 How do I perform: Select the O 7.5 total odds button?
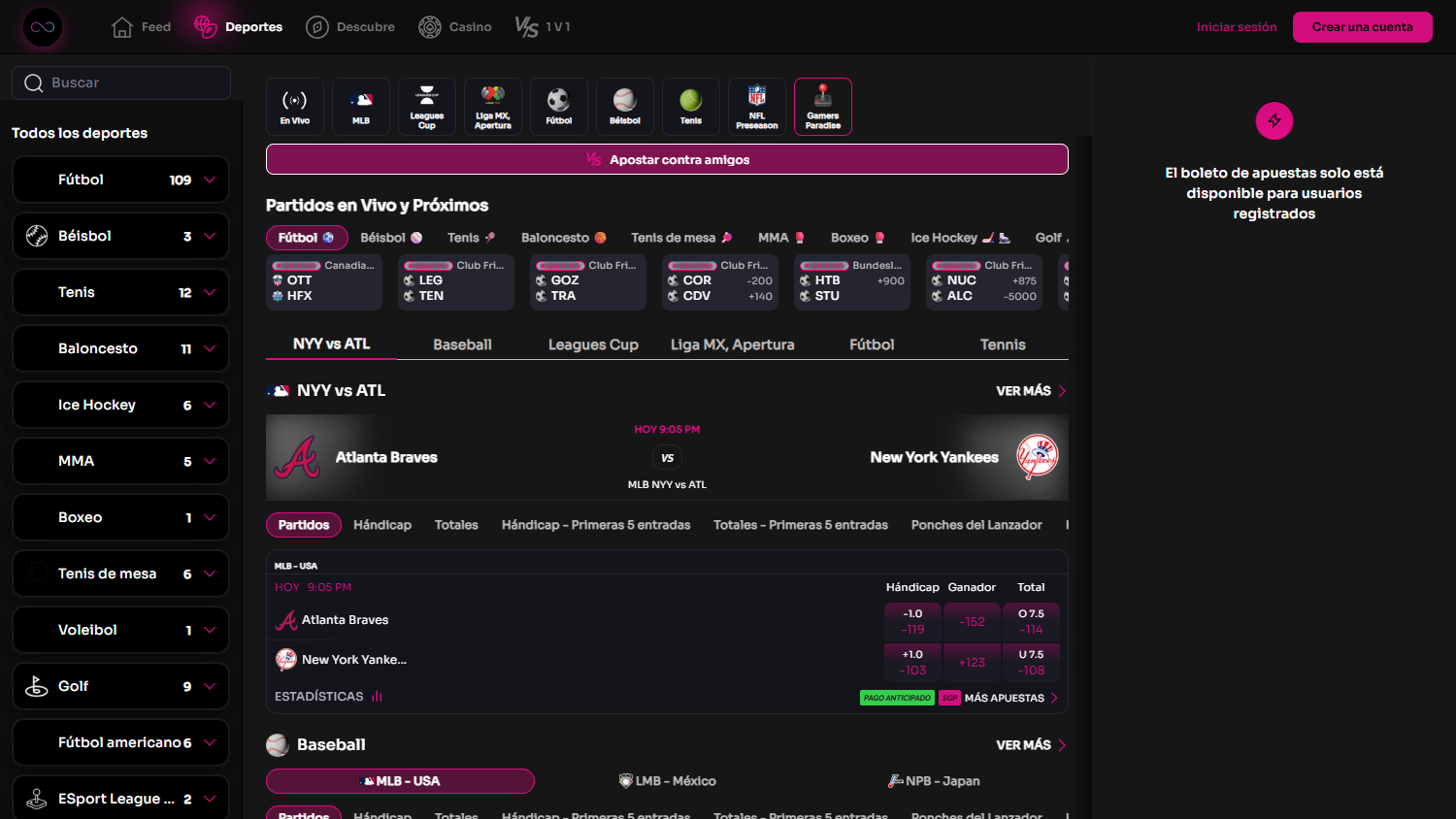click(1031, 622)
